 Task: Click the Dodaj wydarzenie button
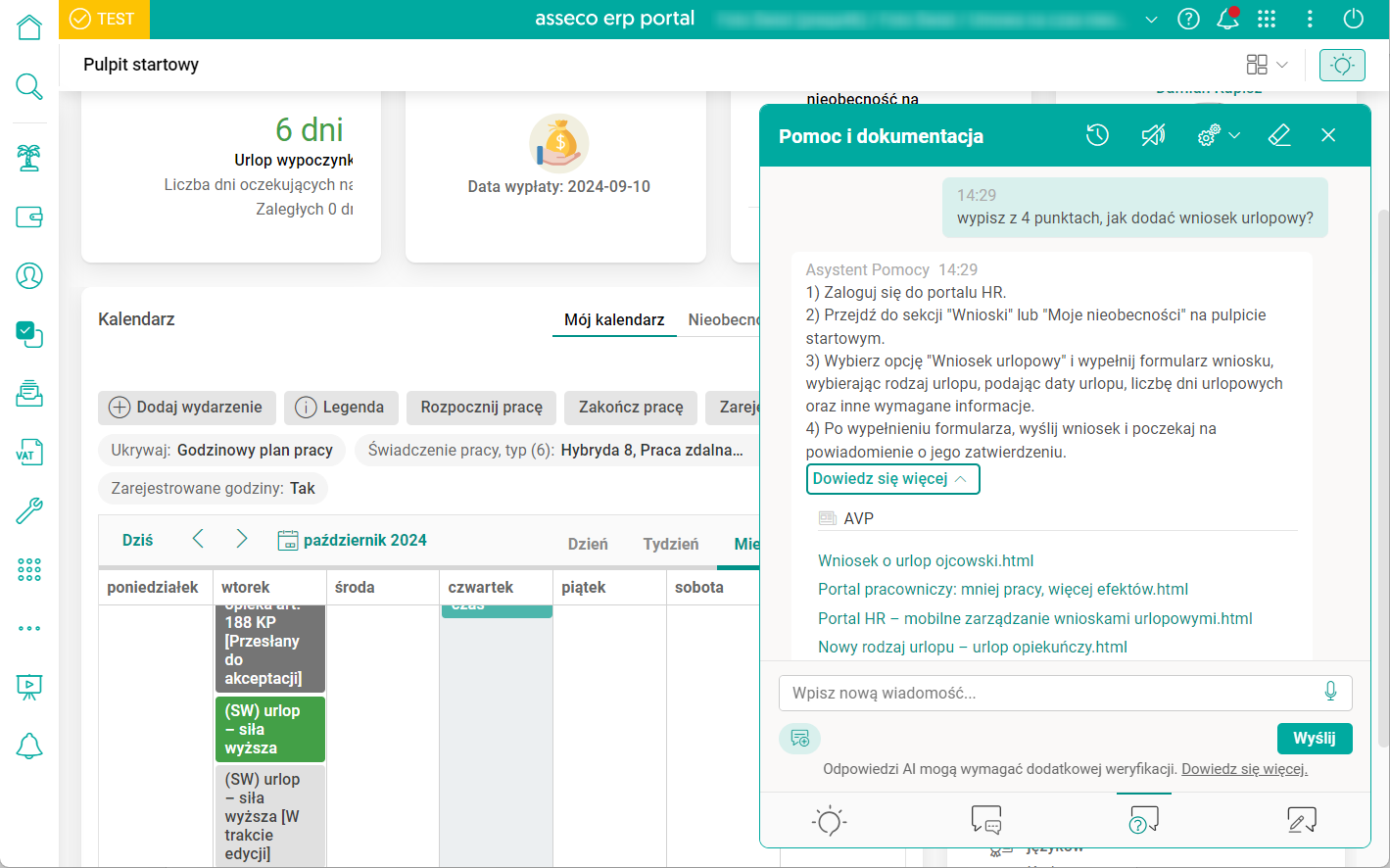[186, 408]
